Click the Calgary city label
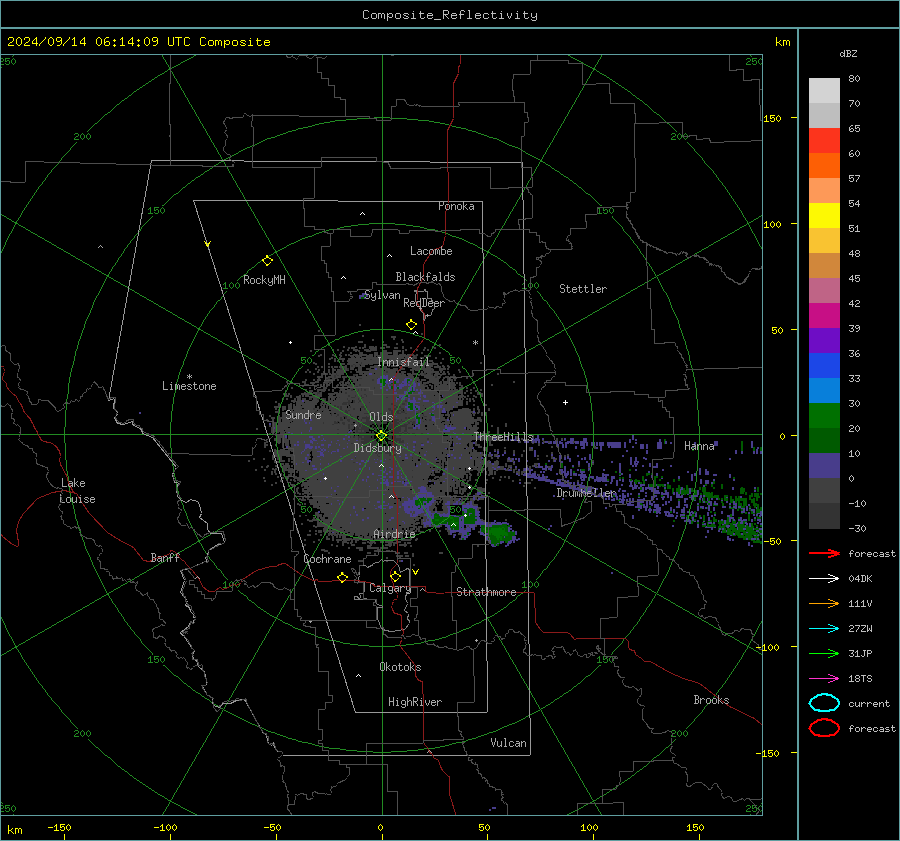Screen dimensions: 900x841 tap(390, 588)
